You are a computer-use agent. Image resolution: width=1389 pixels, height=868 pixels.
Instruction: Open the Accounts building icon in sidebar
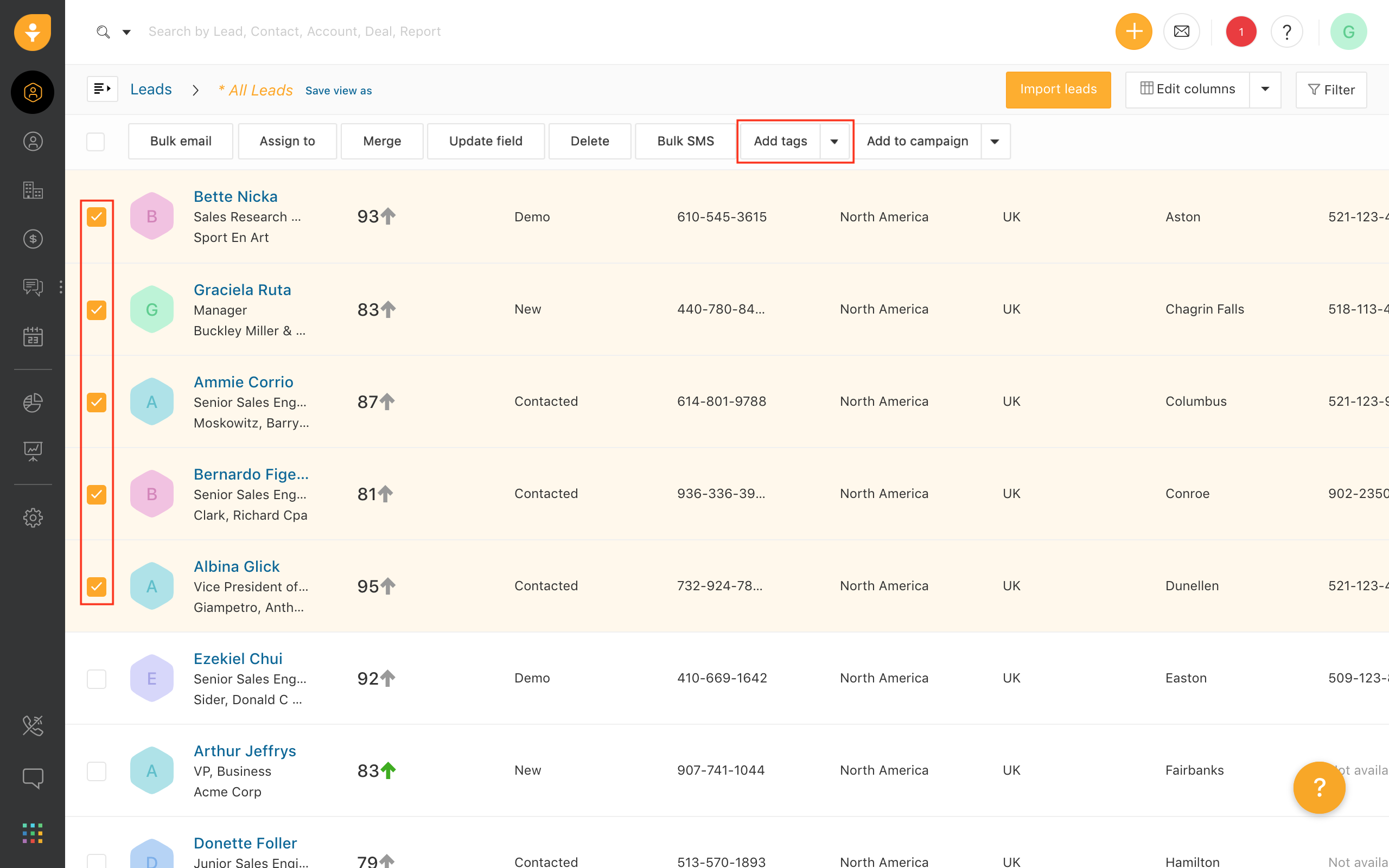(x=33, y=190)
